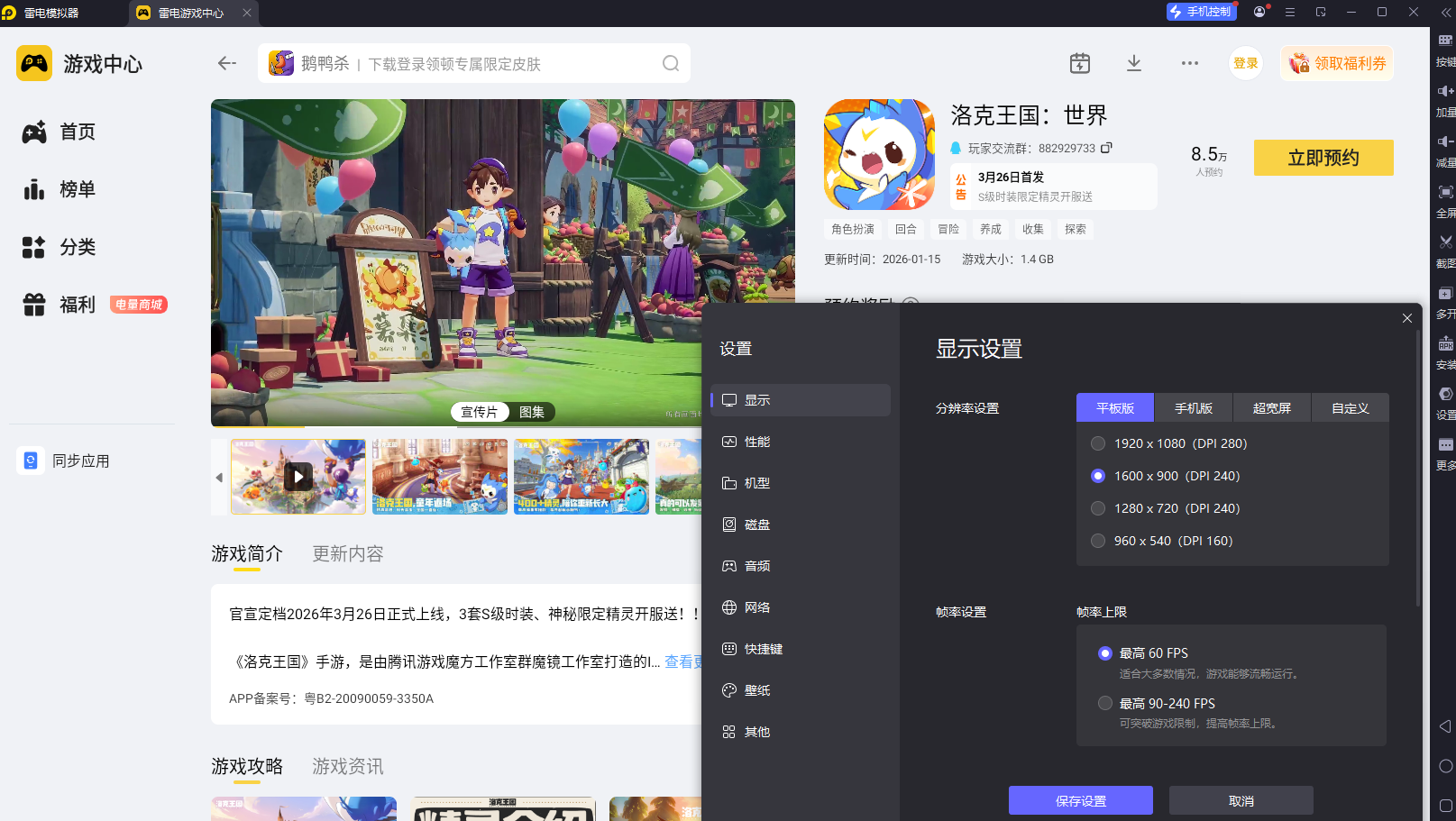The image size is (1456, 821).
Task: Switch to 平板版 resolution tab
Action: click(1115, 408)
